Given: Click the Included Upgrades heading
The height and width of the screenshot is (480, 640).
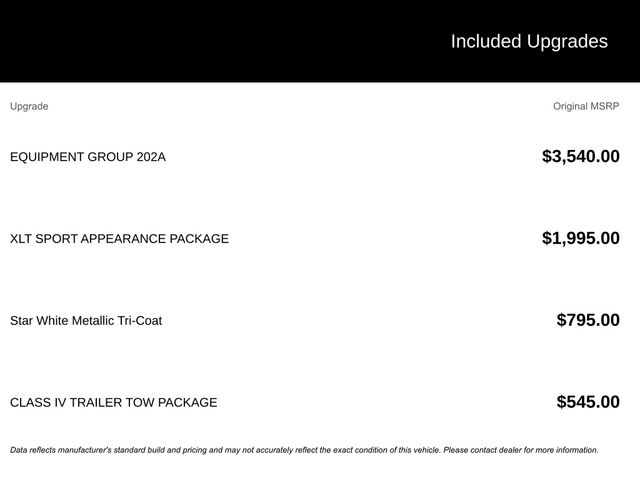Looking at the screenshot, I should [x=528, y=41].
